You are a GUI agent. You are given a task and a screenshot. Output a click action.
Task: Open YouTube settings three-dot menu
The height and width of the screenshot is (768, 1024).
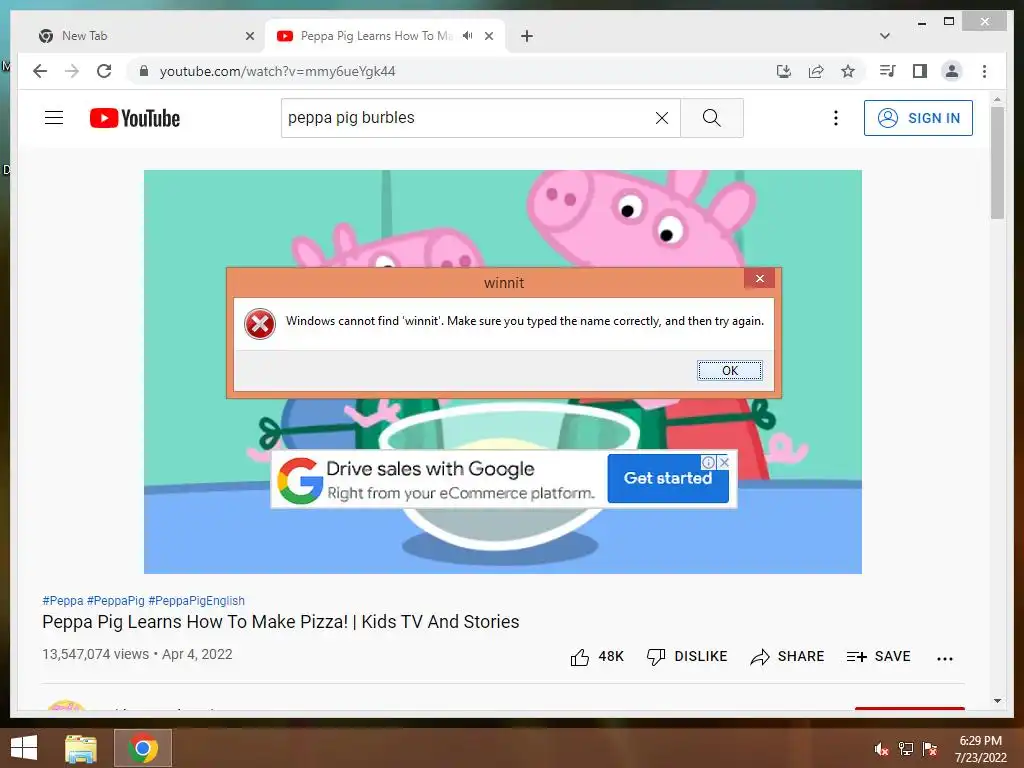tap(835, 118)
